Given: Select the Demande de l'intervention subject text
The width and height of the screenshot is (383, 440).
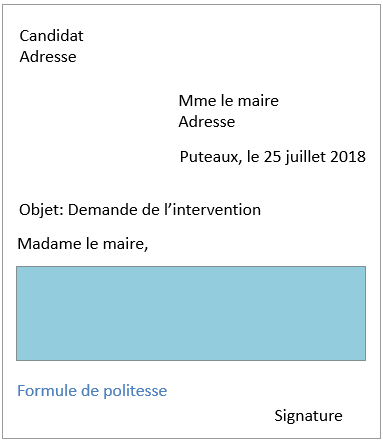Looking at the screenshot, I should click(164, 210).
